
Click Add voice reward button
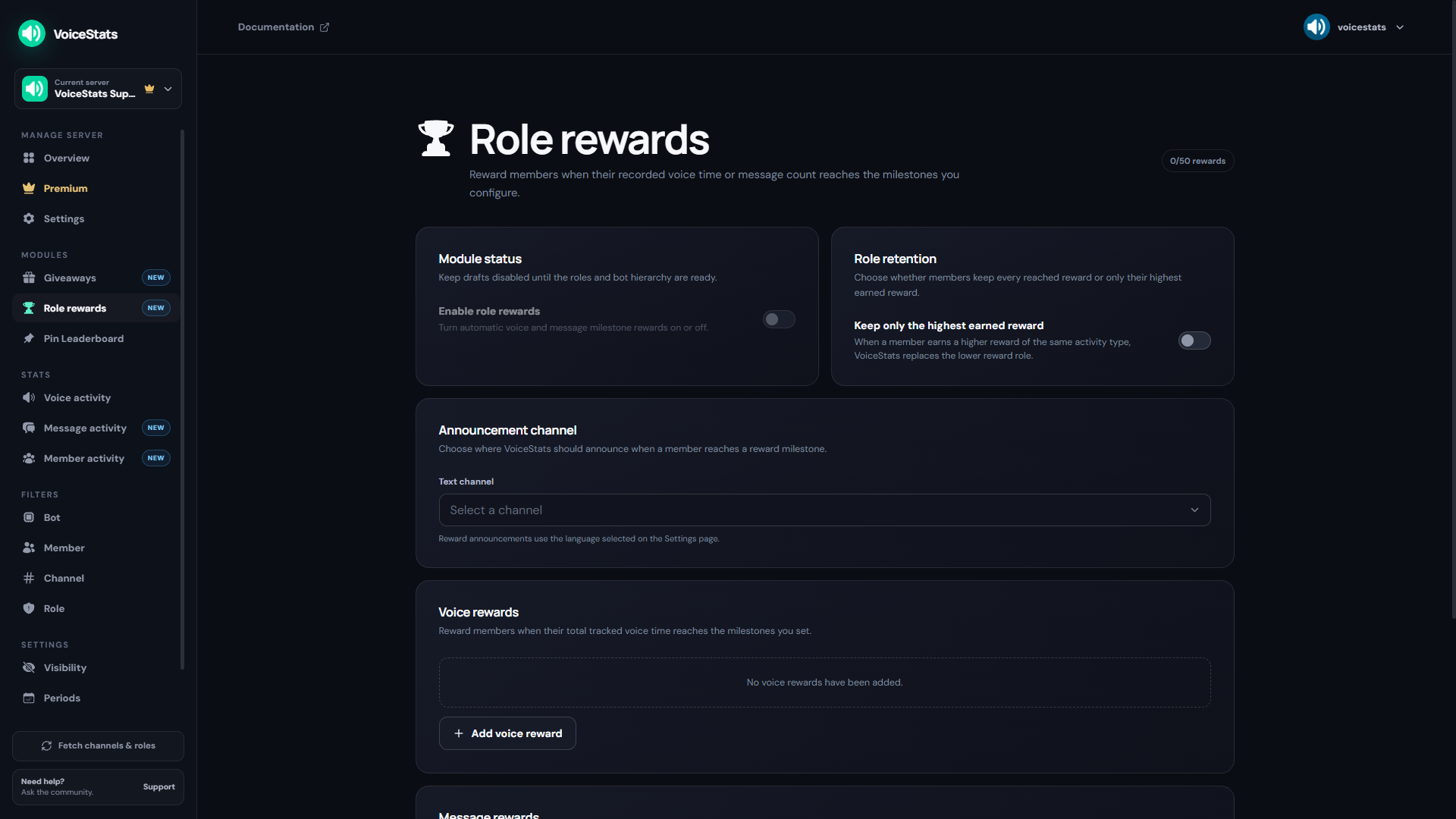pyautogui.click(x=507, y=733)
